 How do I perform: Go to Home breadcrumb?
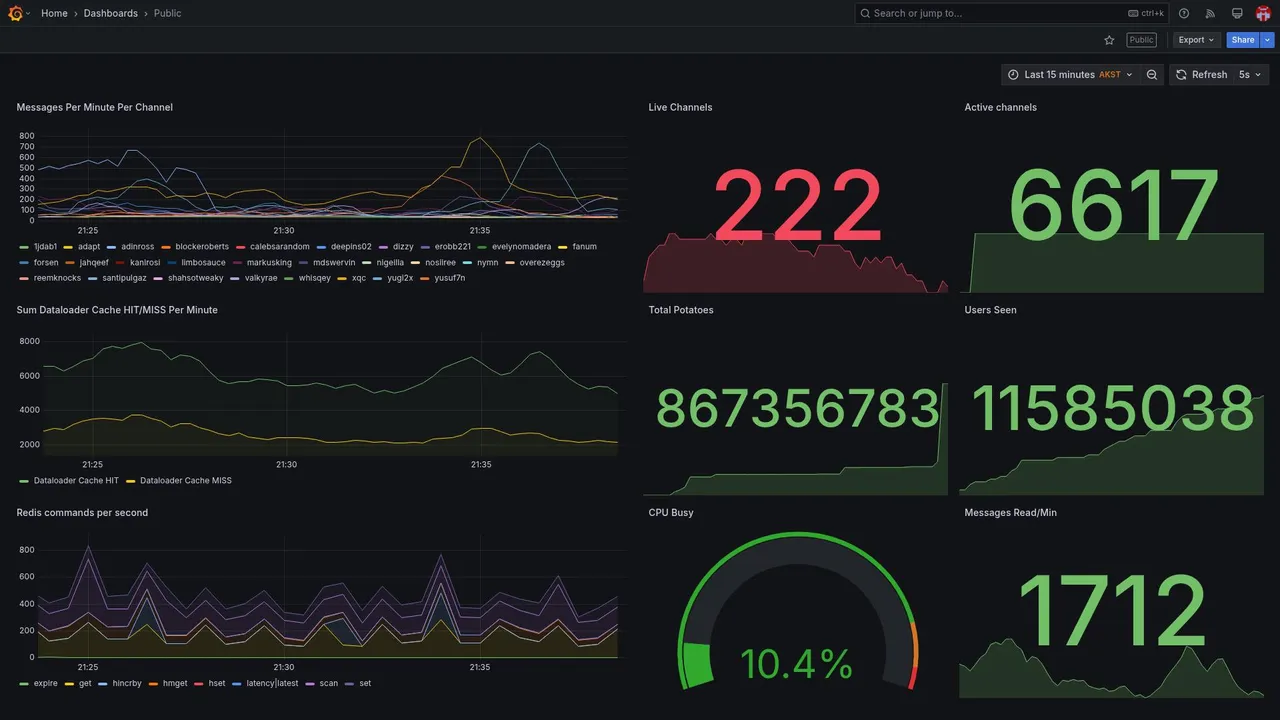tap(54, 13)
